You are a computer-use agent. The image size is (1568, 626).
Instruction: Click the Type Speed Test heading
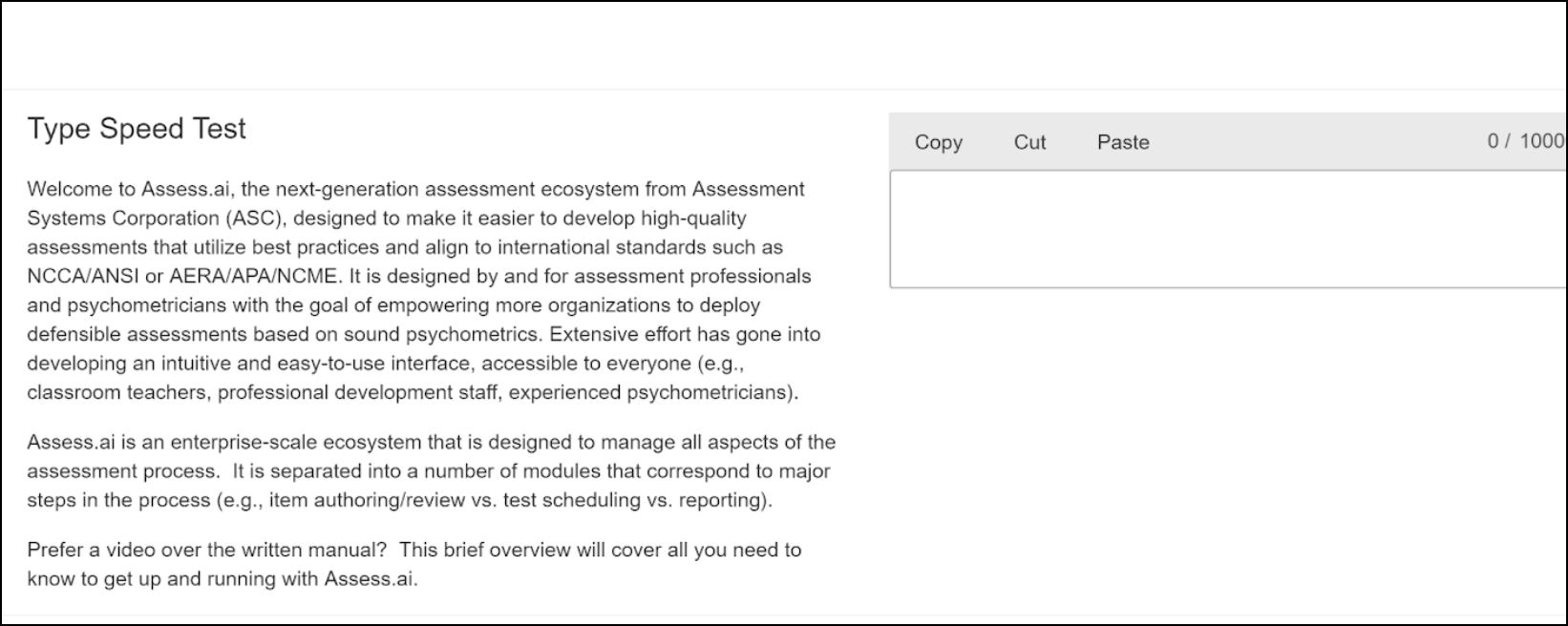click(x=137, y=129)
